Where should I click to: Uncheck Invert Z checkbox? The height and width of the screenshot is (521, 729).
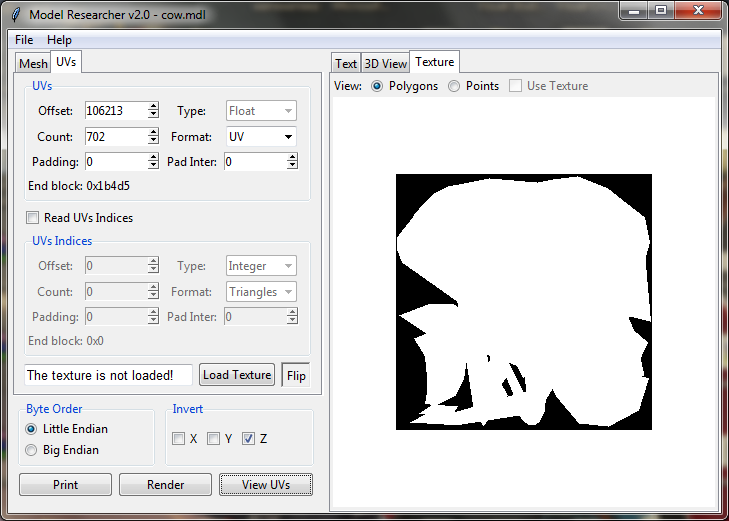[248, 438]
